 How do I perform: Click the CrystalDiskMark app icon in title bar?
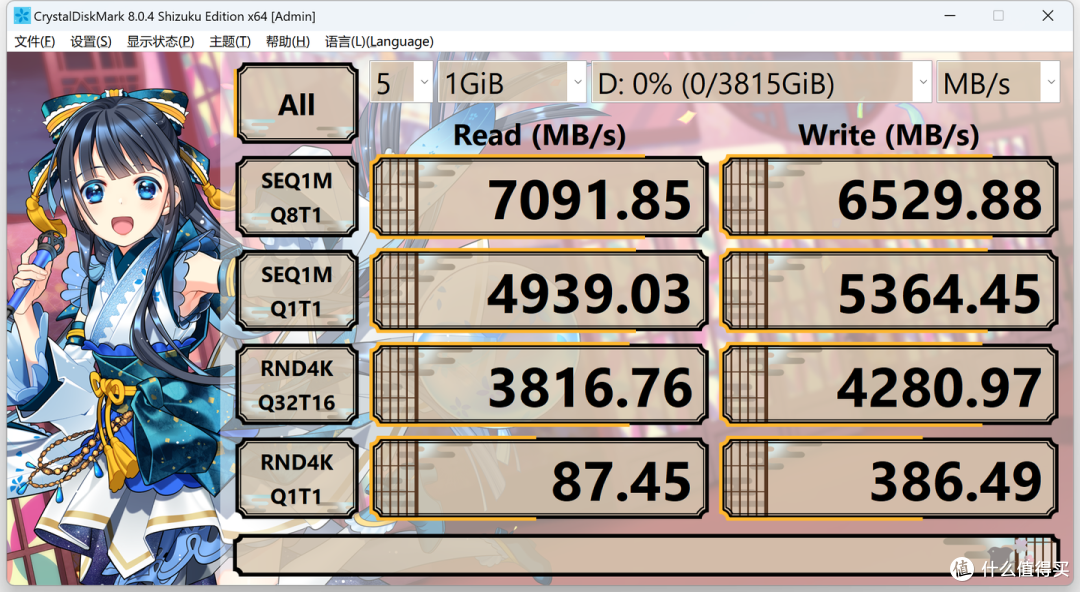(x=21, y=15)
